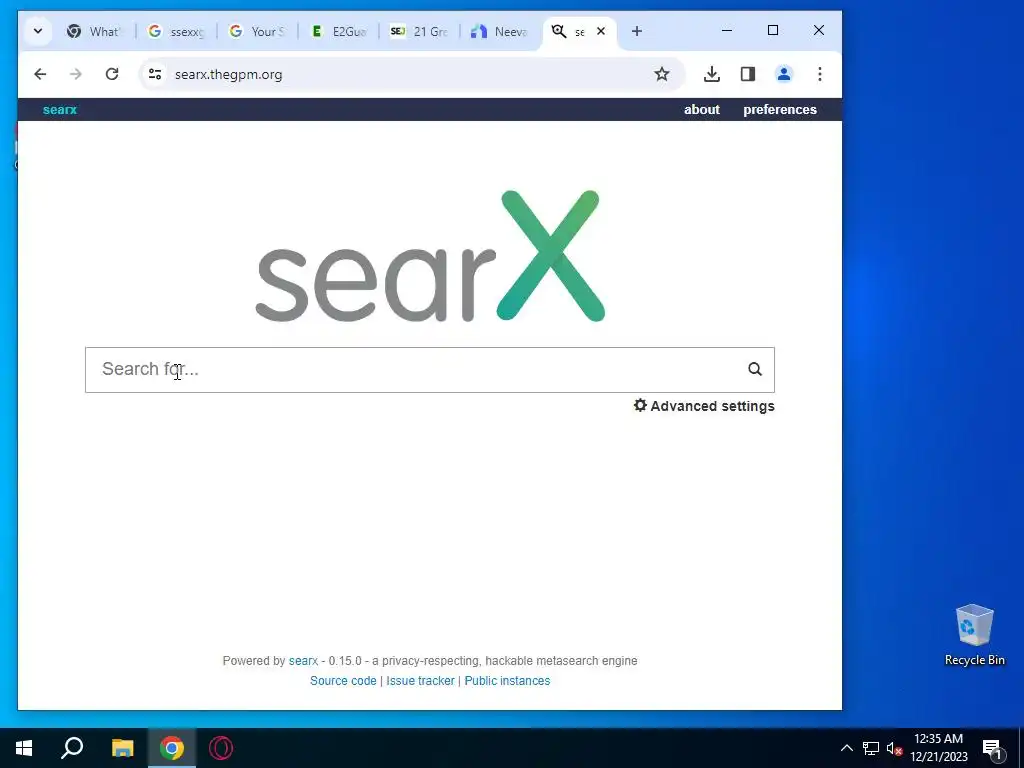Switch to the Neeva tab
The width and height of the screenshot is (1024, 768).
point(500,31)
